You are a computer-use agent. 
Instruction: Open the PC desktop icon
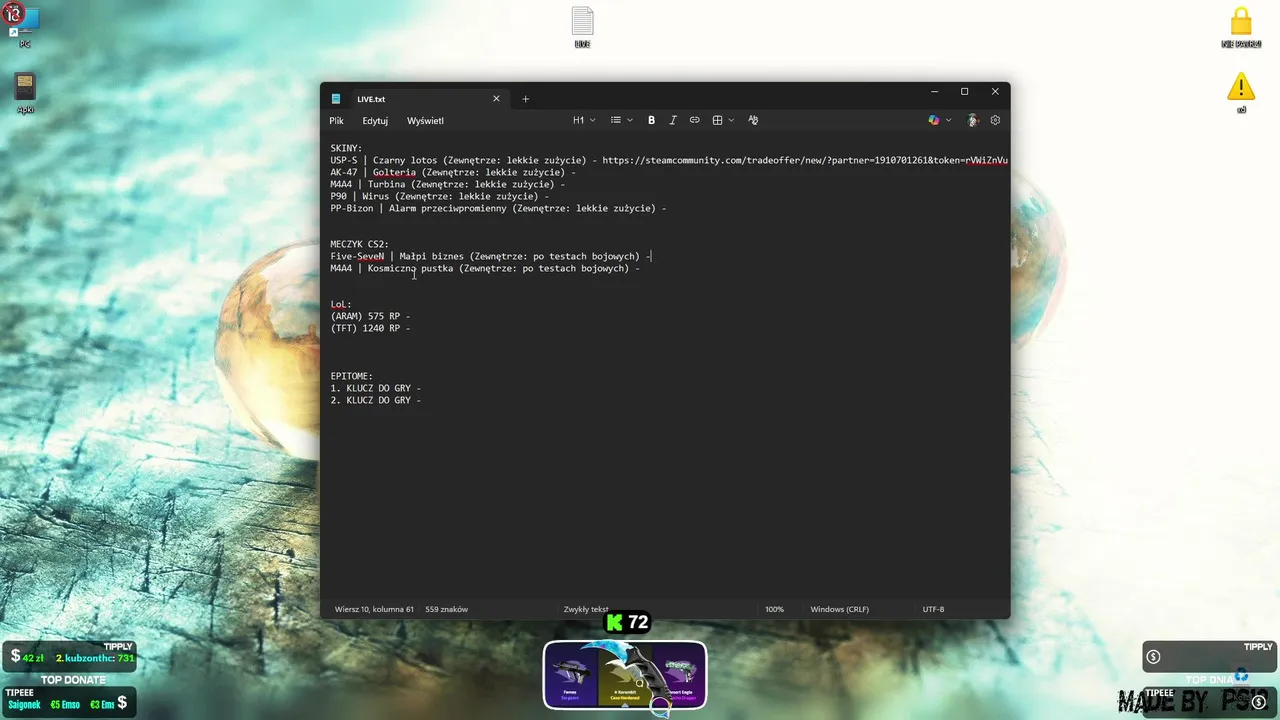(x=25, y=25)
